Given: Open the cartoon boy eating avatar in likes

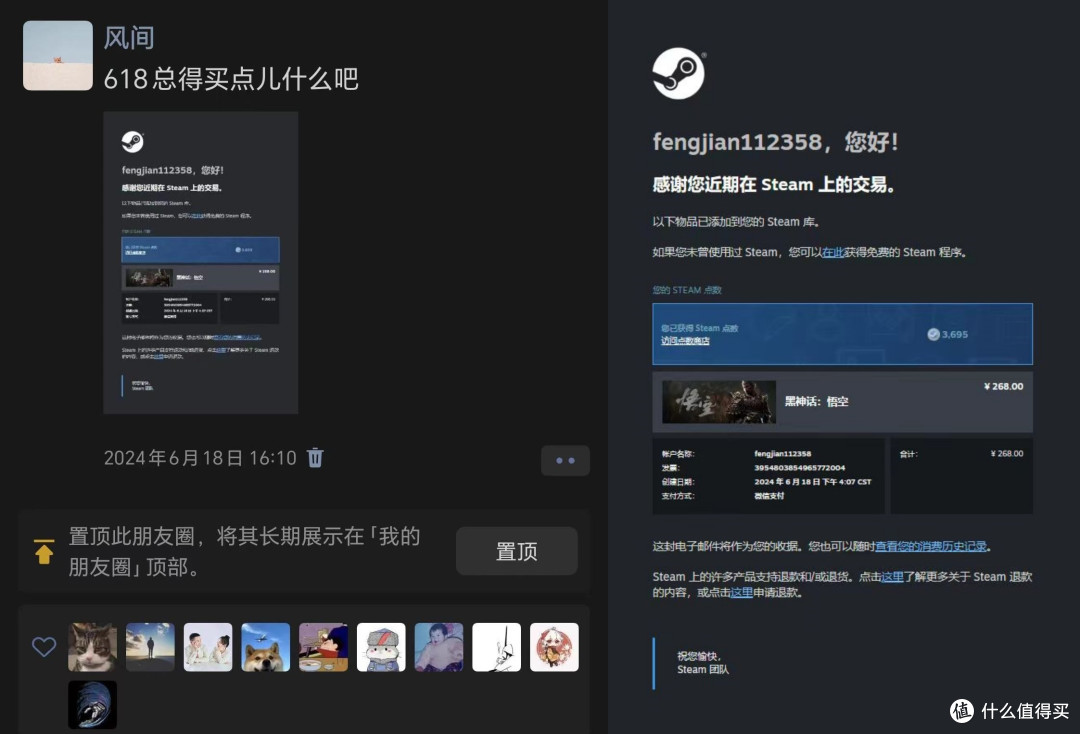Looking at the screenshot, I should [324, 647].
